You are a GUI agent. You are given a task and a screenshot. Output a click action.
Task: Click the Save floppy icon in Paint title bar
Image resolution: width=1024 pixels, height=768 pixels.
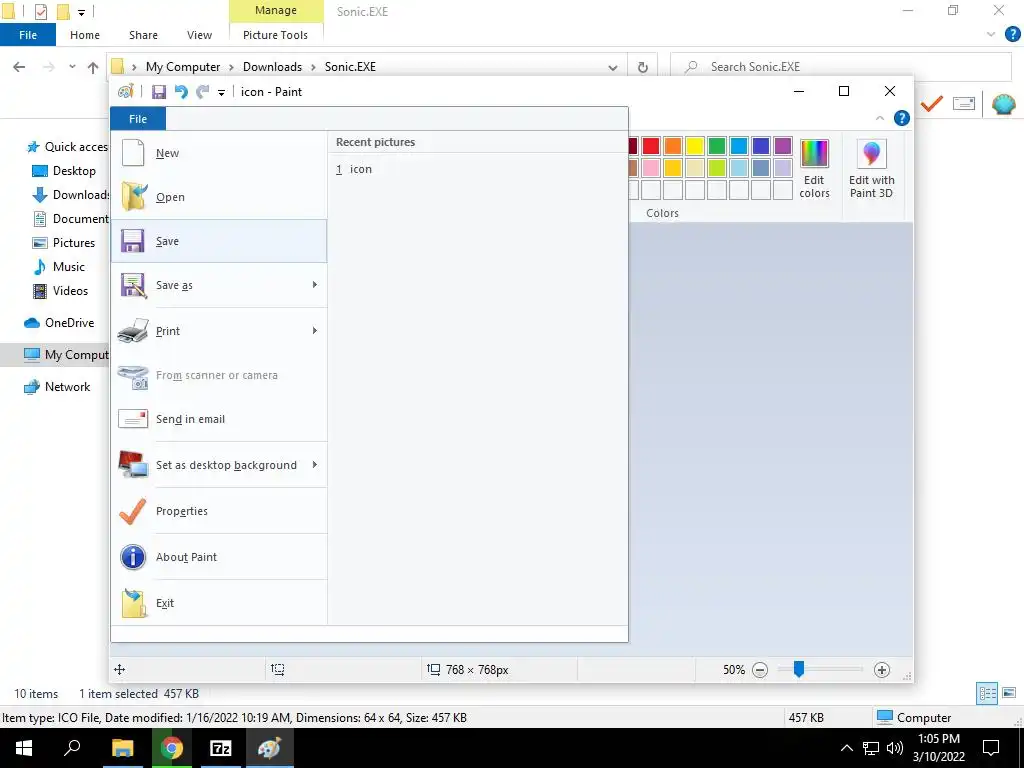pos(159,92)
